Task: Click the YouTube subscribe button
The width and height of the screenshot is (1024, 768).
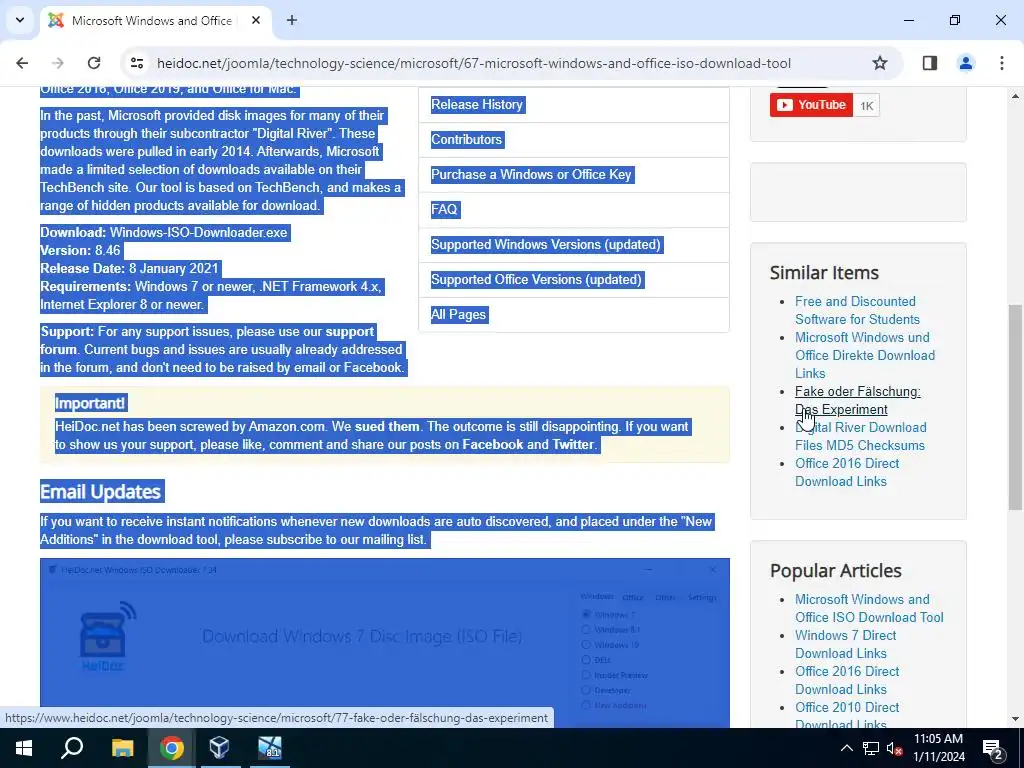Action: pos(811,105)
